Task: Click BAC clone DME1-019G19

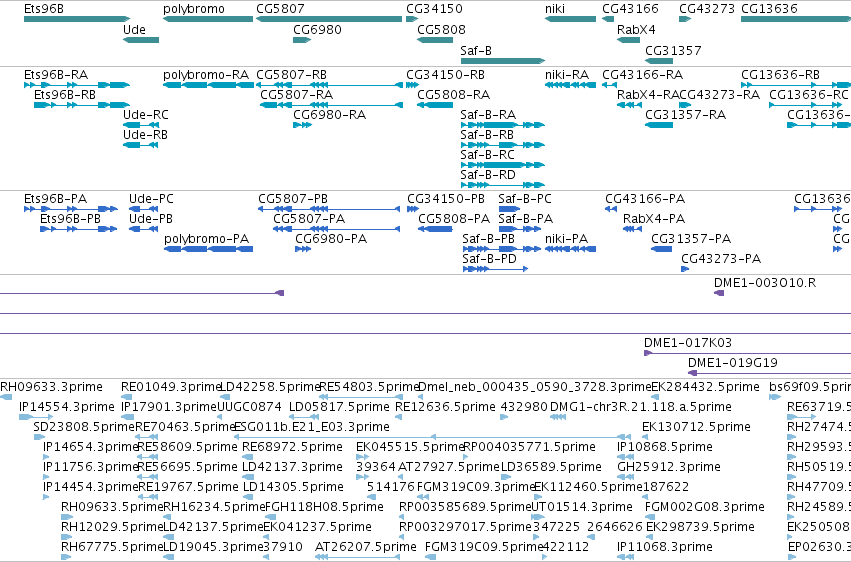Action: [769, 373]
